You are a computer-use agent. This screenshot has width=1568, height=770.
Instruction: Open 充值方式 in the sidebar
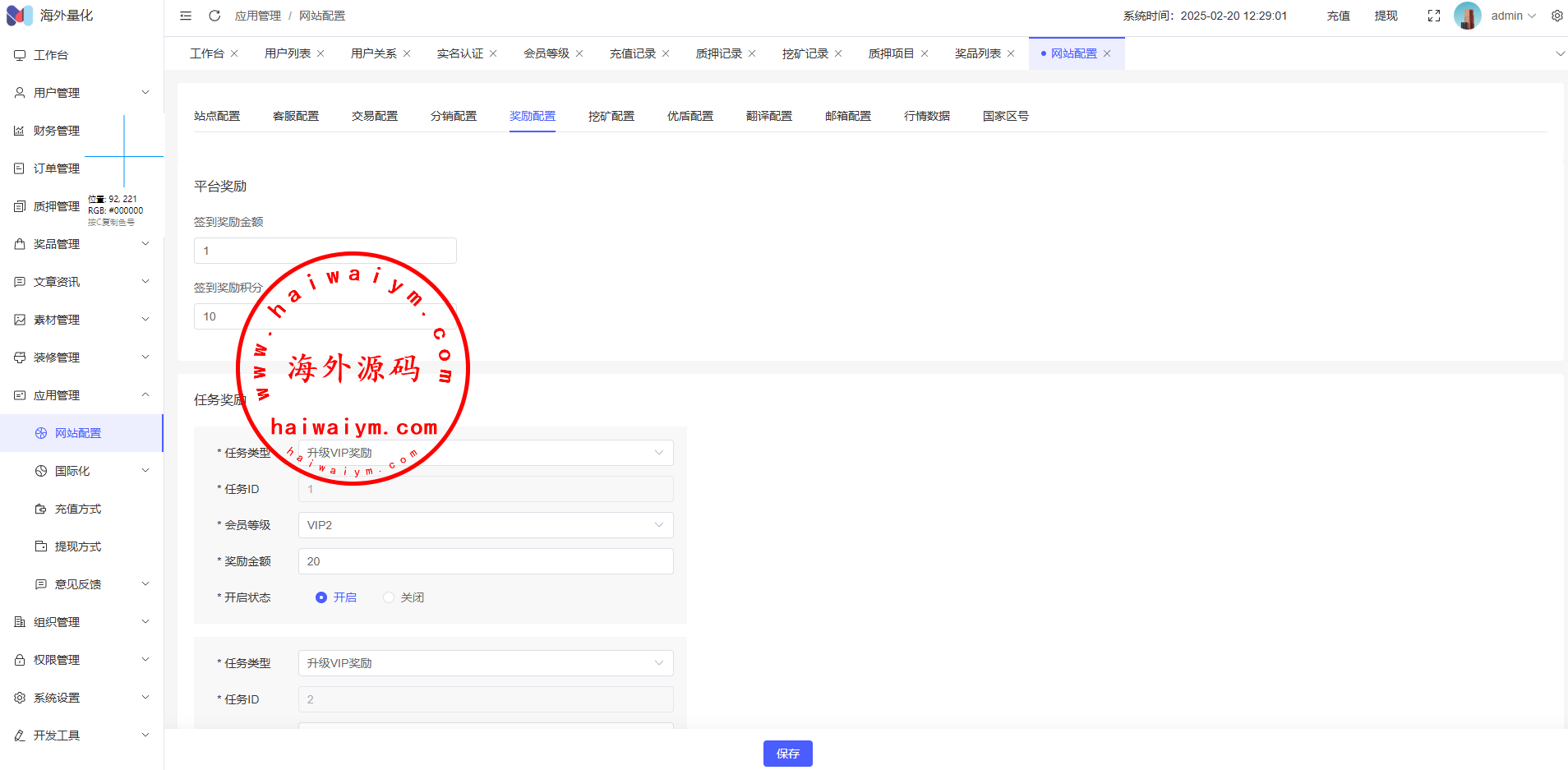point(78,509)
